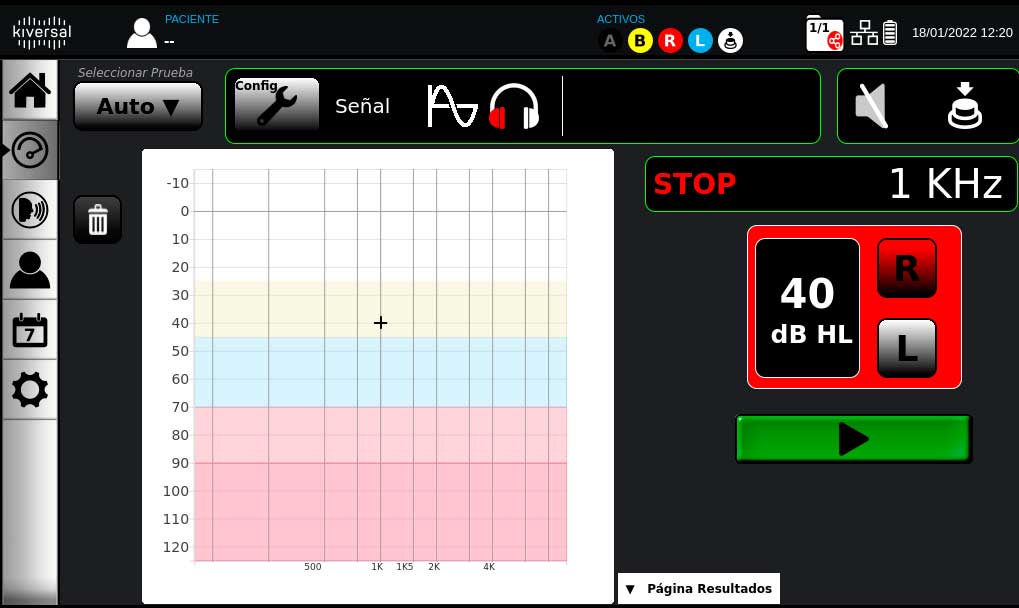The width and height of the screenshot is (1019, 608).
Task: Open the speech test icon in sidebar
Action: [29, 210]
